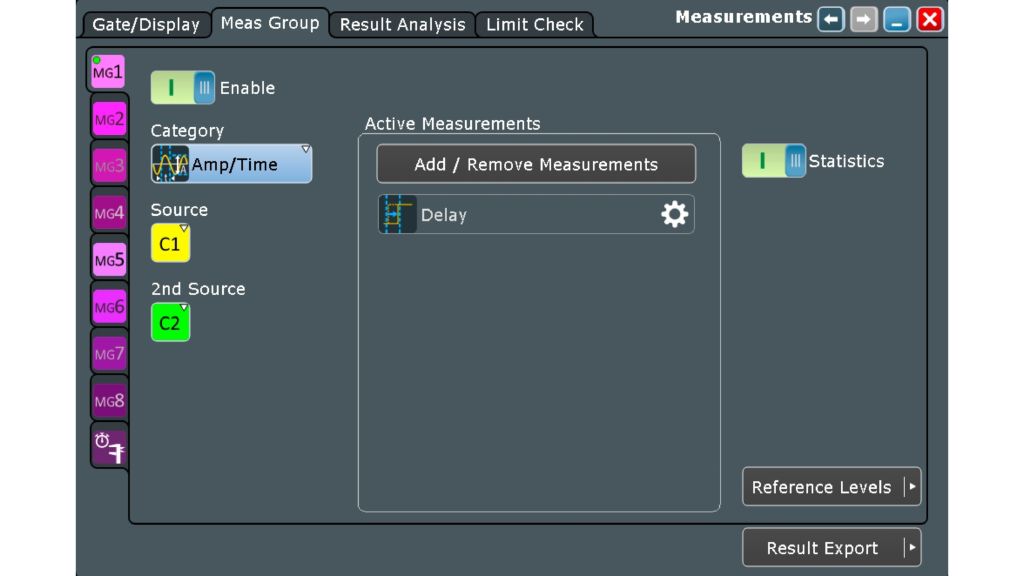Image resolution: width=1024 pixels, height=576 pixels.
Task: Click the arrow icon on Reference Levels
Action: tap(911, 487)
